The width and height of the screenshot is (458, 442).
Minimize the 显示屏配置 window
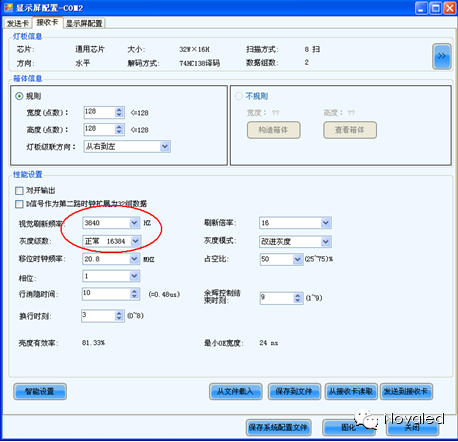[421, 8]
